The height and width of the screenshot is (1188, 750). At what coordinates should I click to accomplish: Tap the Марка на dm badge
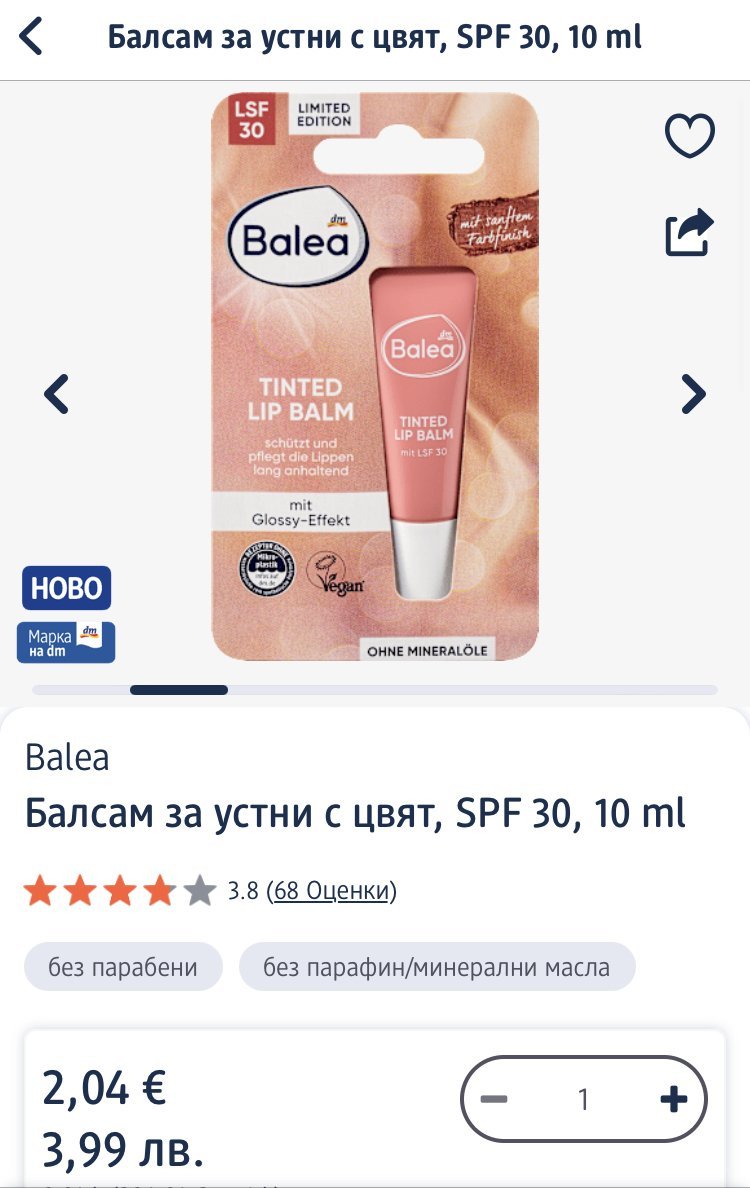tap(66, 642)
